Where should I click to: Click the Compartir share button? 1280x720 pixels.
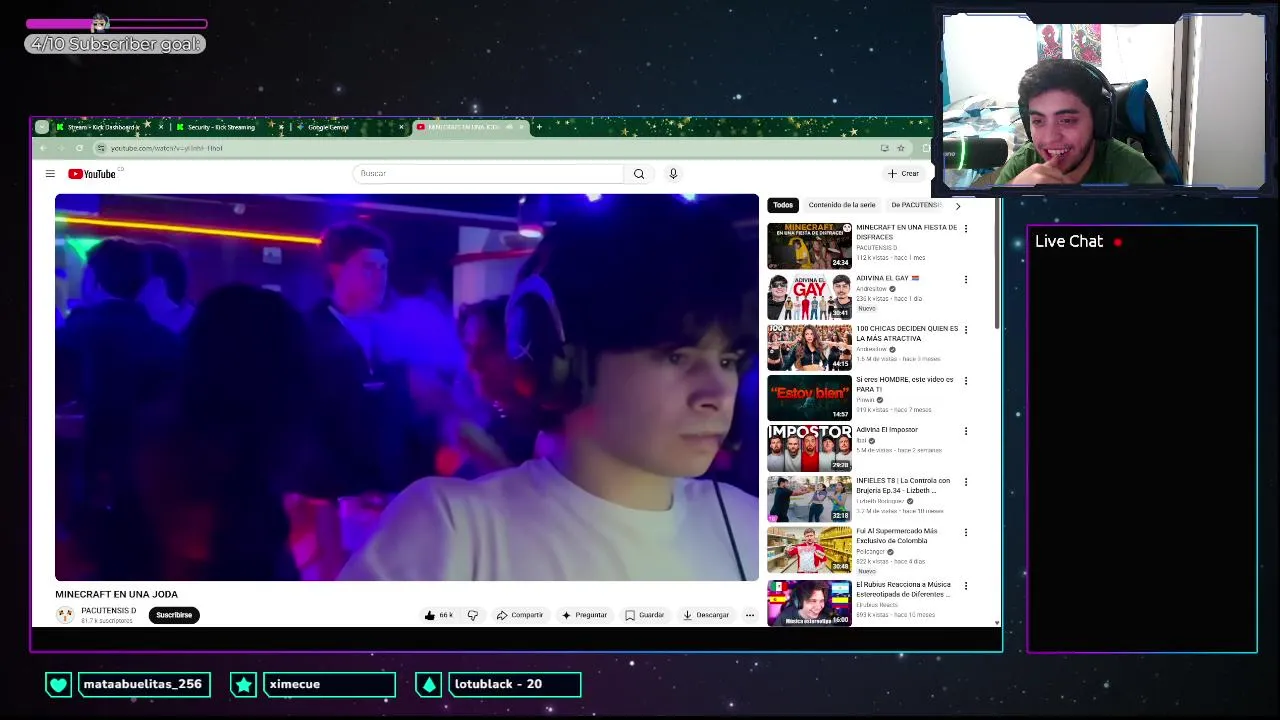520,615
